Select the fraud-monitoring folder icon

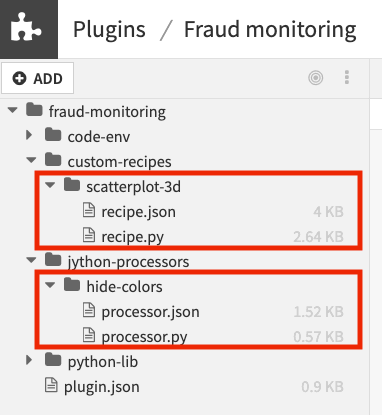point(34,109)
